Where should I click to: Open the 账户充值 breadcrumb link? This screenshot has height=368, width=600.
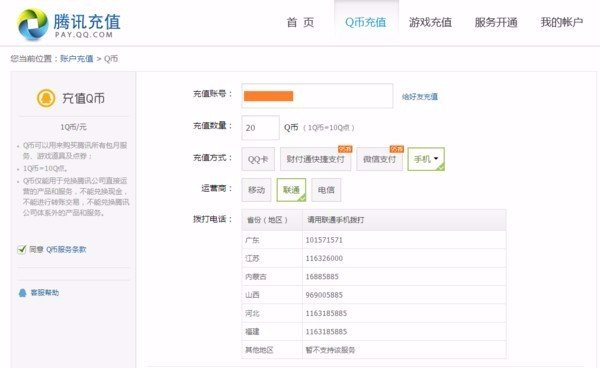click(x=77, y=59)
